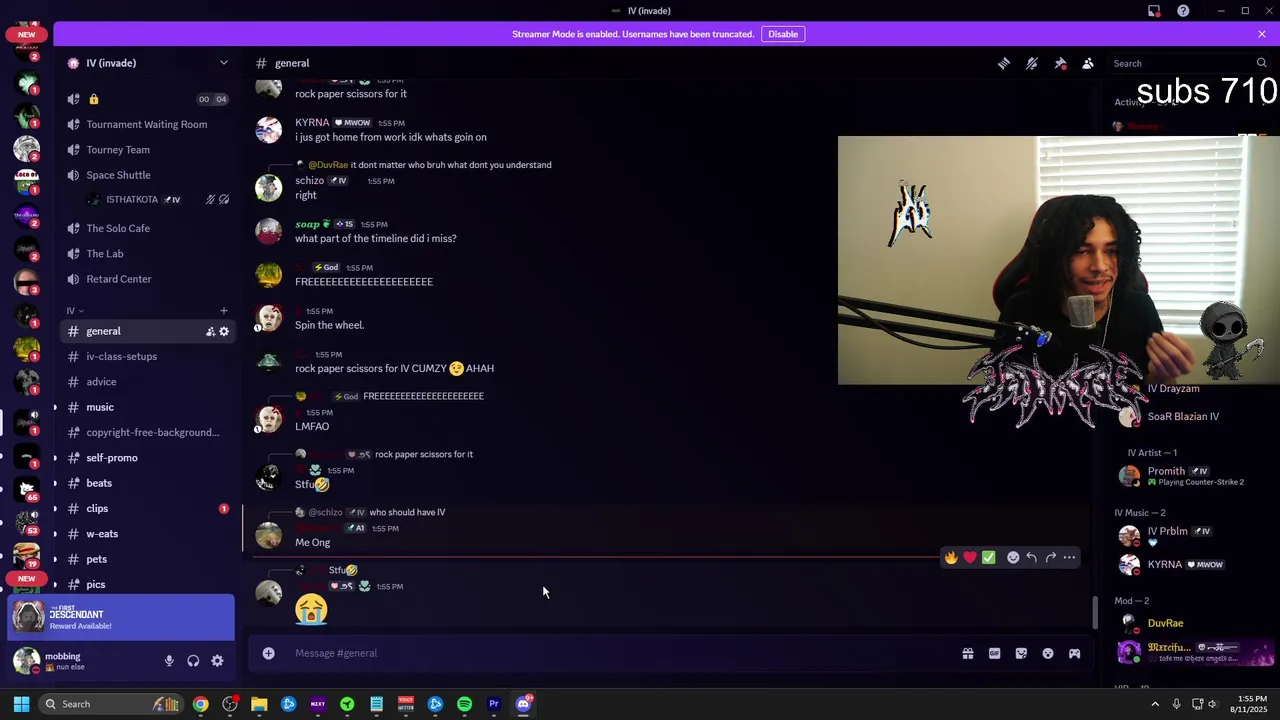Open the sticker picker

(1021, 653)
